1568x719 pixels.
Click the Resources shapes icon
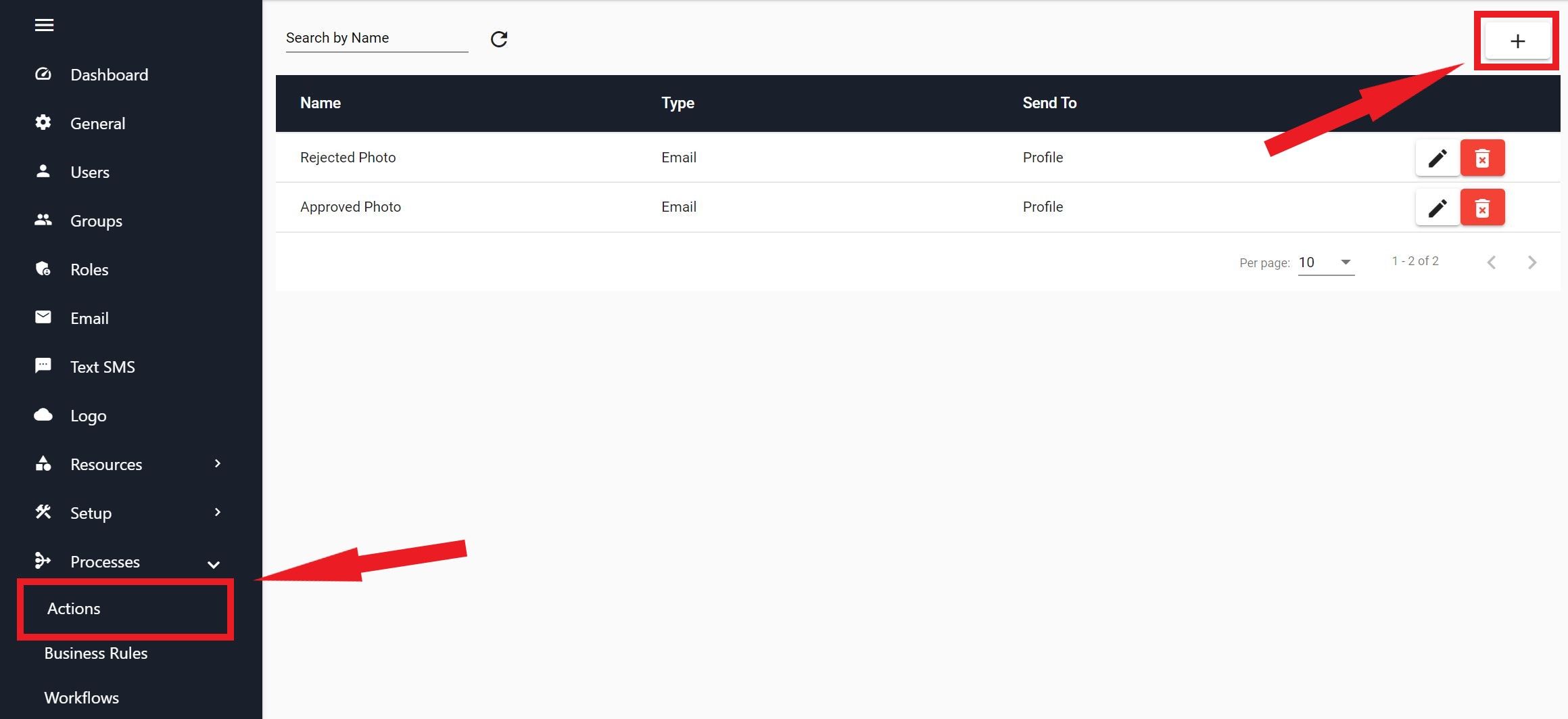[43, 463]
